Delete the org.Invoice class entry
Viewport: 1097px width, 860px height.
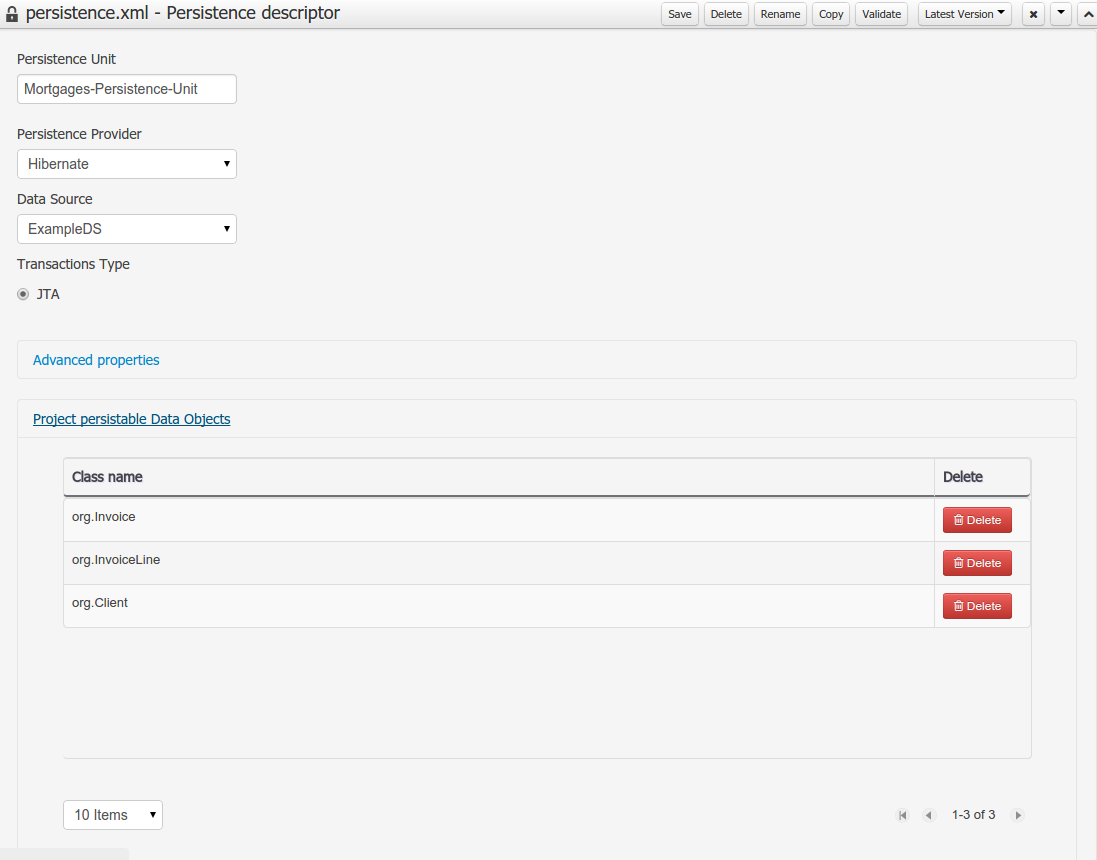(977, 520)
